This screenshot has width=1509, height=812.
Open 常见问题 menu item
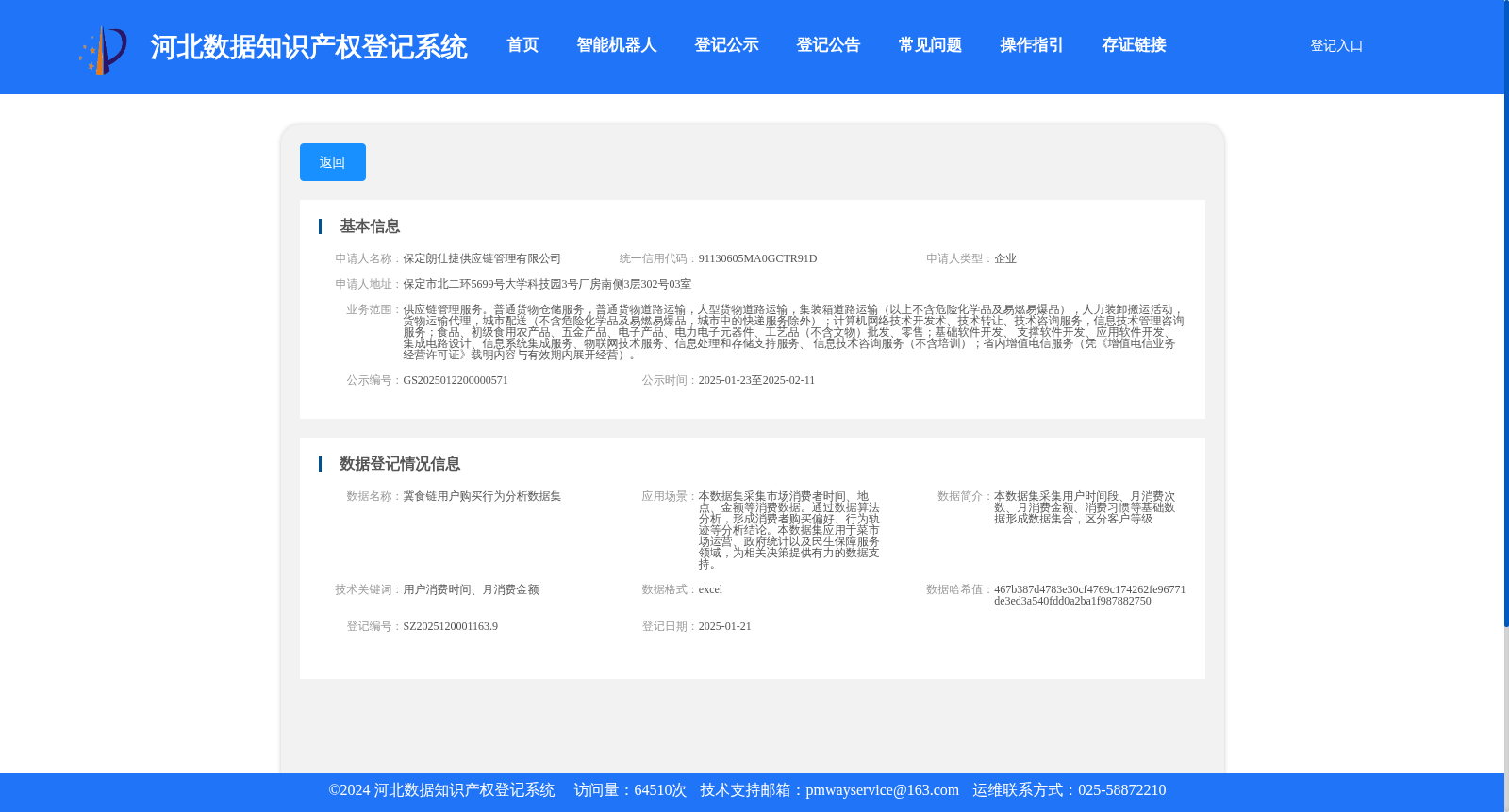pos(930,45)
